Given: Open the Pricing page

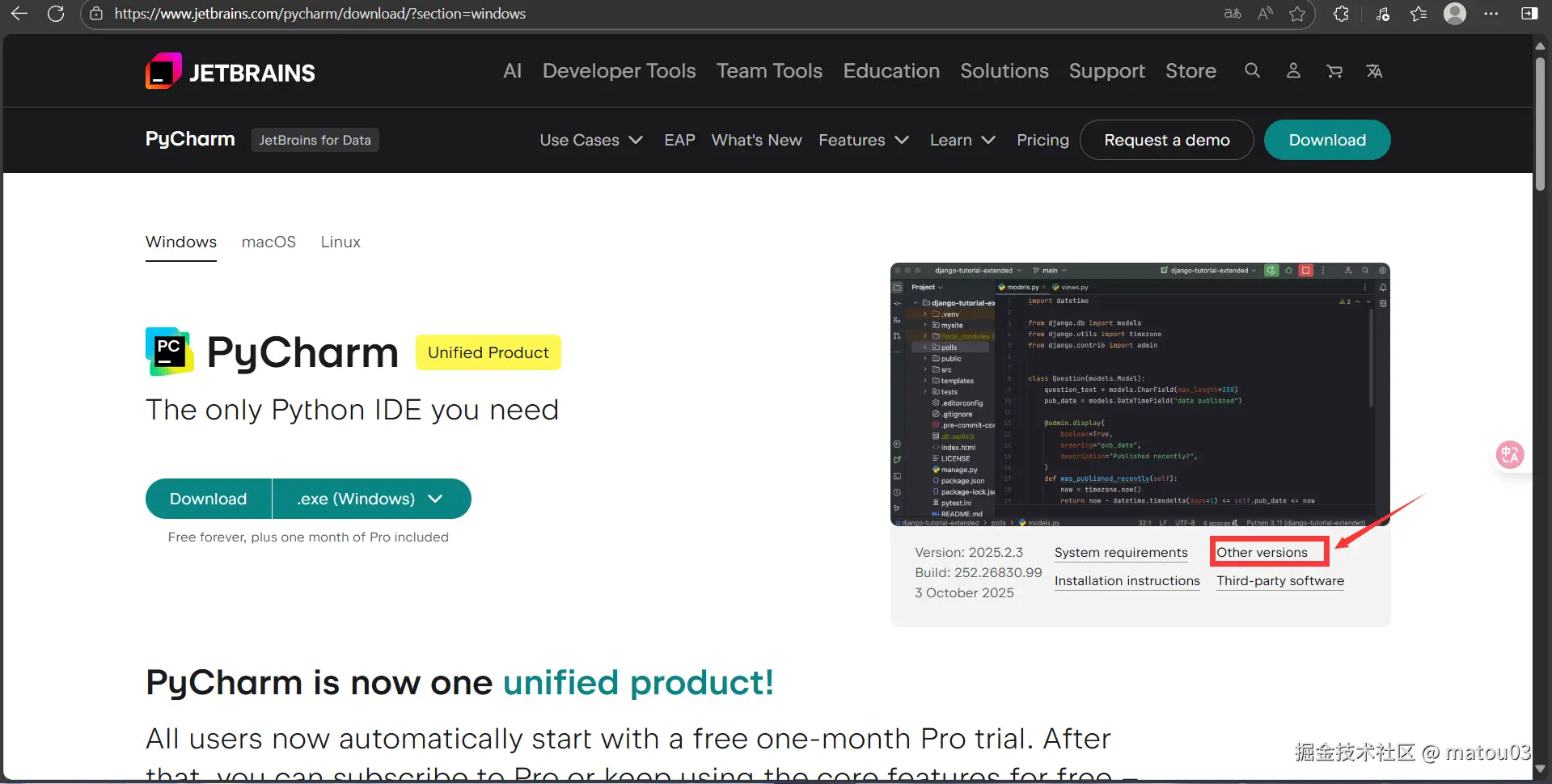Looking at the screenshot, I should (x=1042, y=140).
